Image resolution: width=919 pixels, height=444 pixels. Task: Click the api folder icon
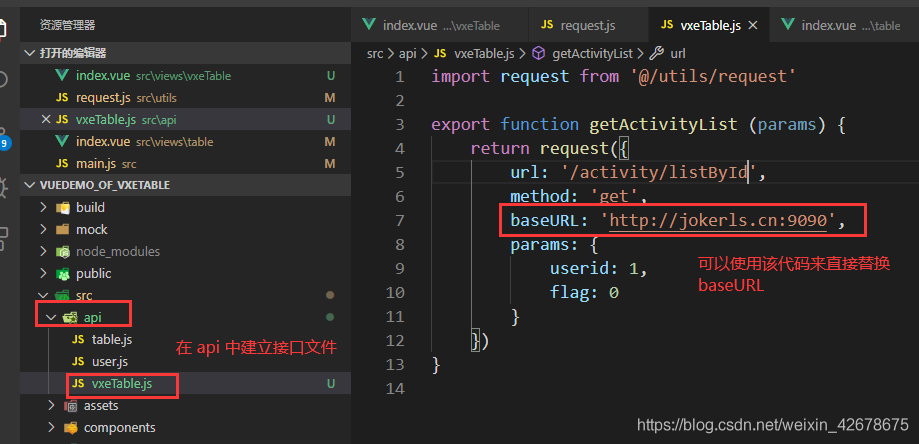[x=70, y=317]
